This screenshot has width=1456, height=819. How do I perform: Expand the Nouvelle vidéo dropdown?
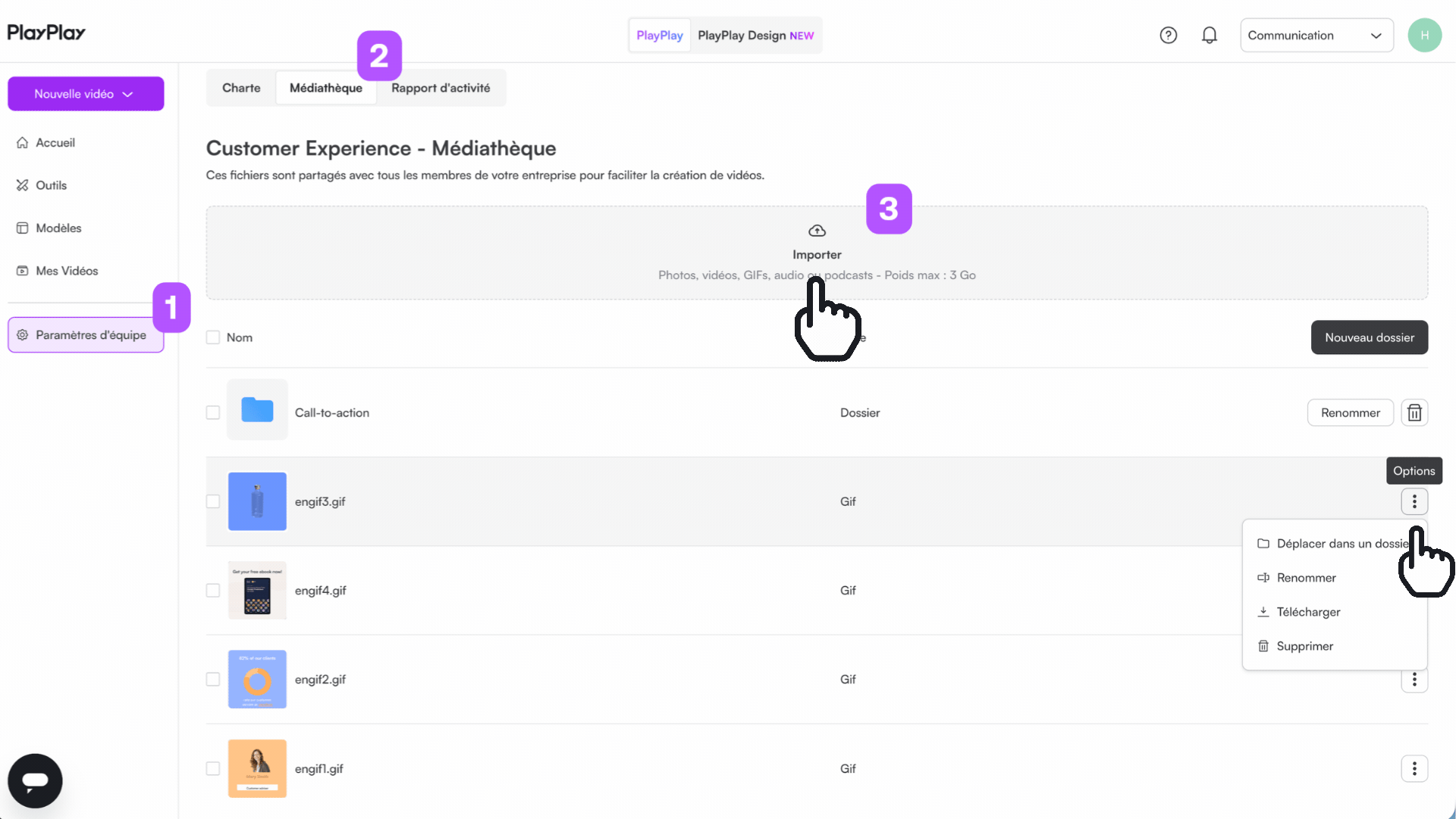(x=86, y=94)
